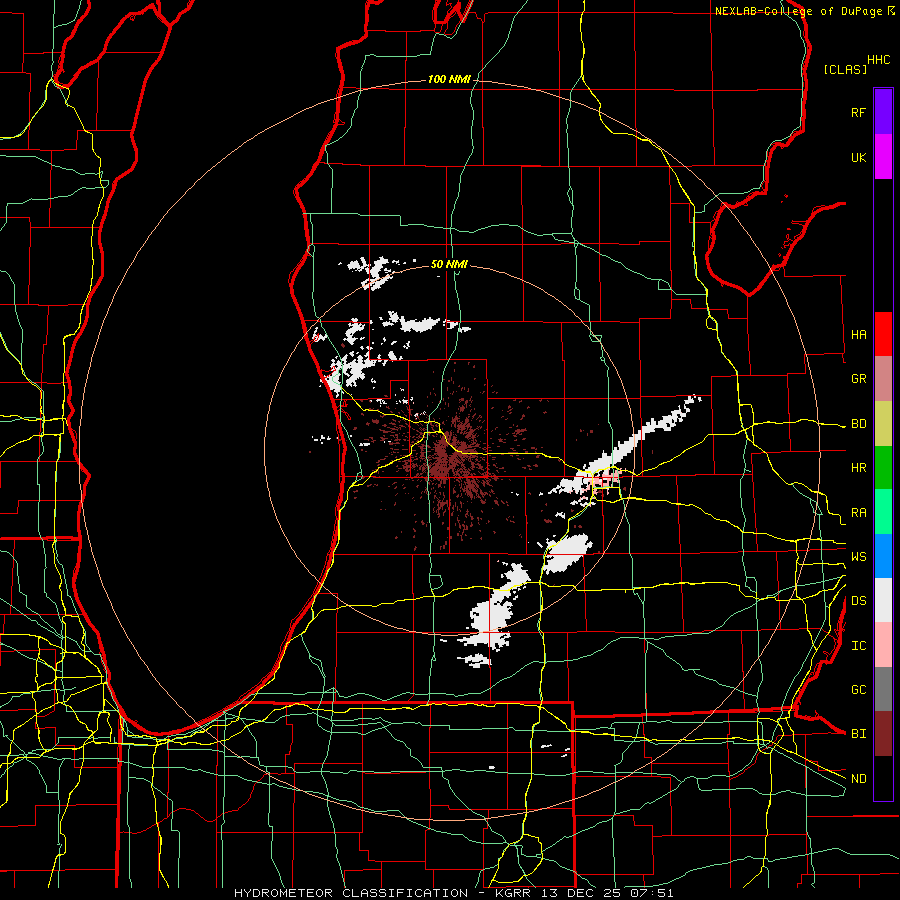The height and width of the screenshot is (900, 900).
Task: Click the IC pink legend swatch
Action: [883, 645]
